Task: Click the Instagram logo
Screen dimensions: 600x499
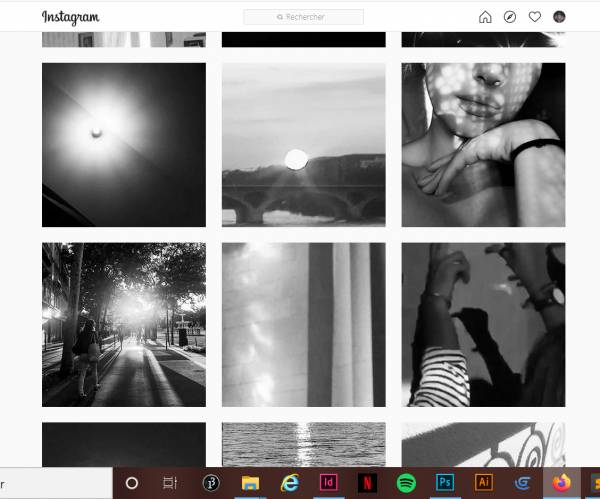Action: 70,17
